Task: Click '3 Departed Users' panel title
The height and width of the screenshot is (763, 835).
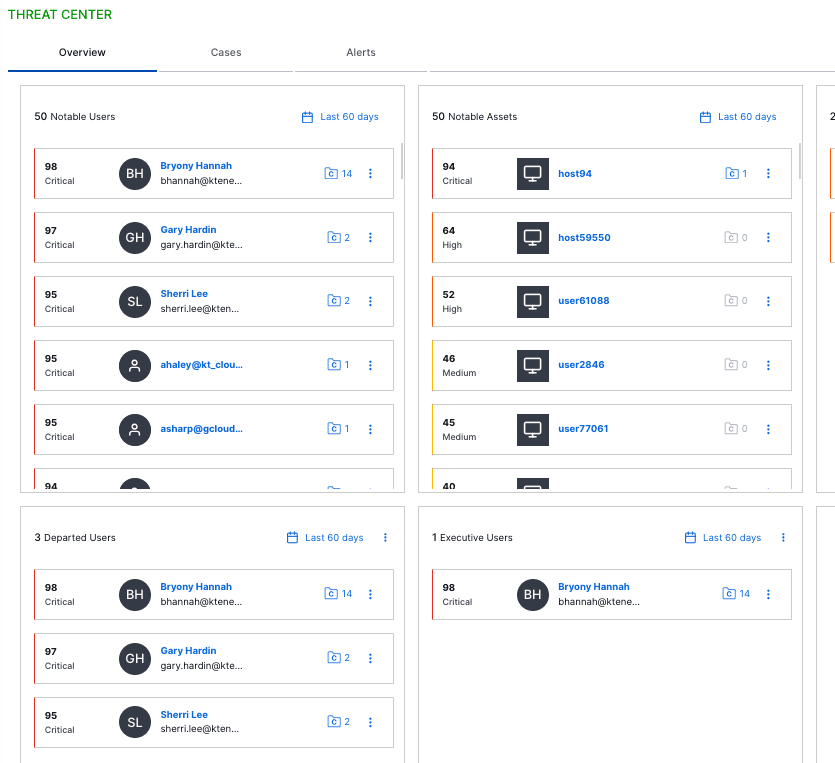Action: 75,538
